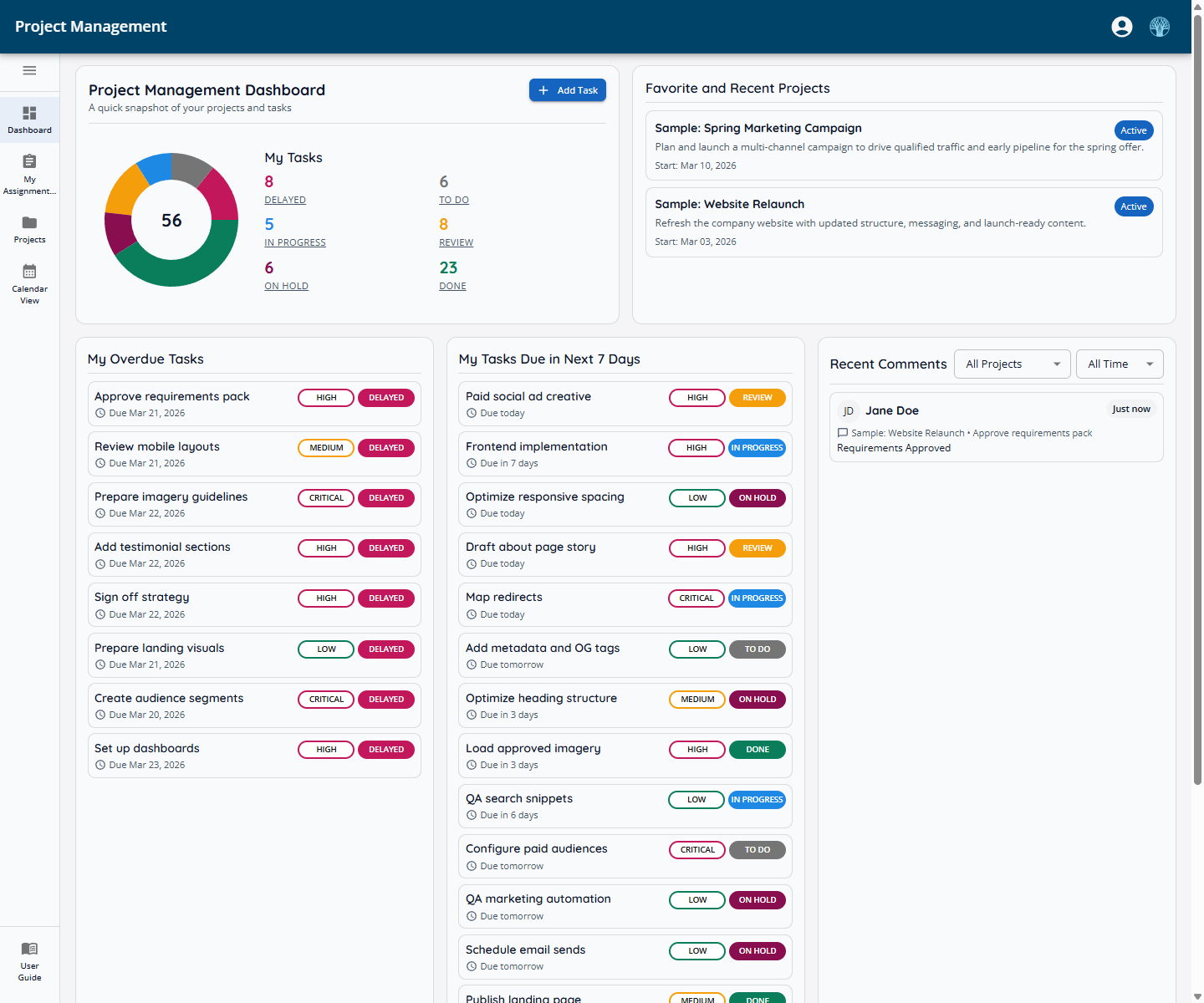This screenshot has height=1003, width=1204.
Task: Click the Add Task button
Action: tap(568, 90)
